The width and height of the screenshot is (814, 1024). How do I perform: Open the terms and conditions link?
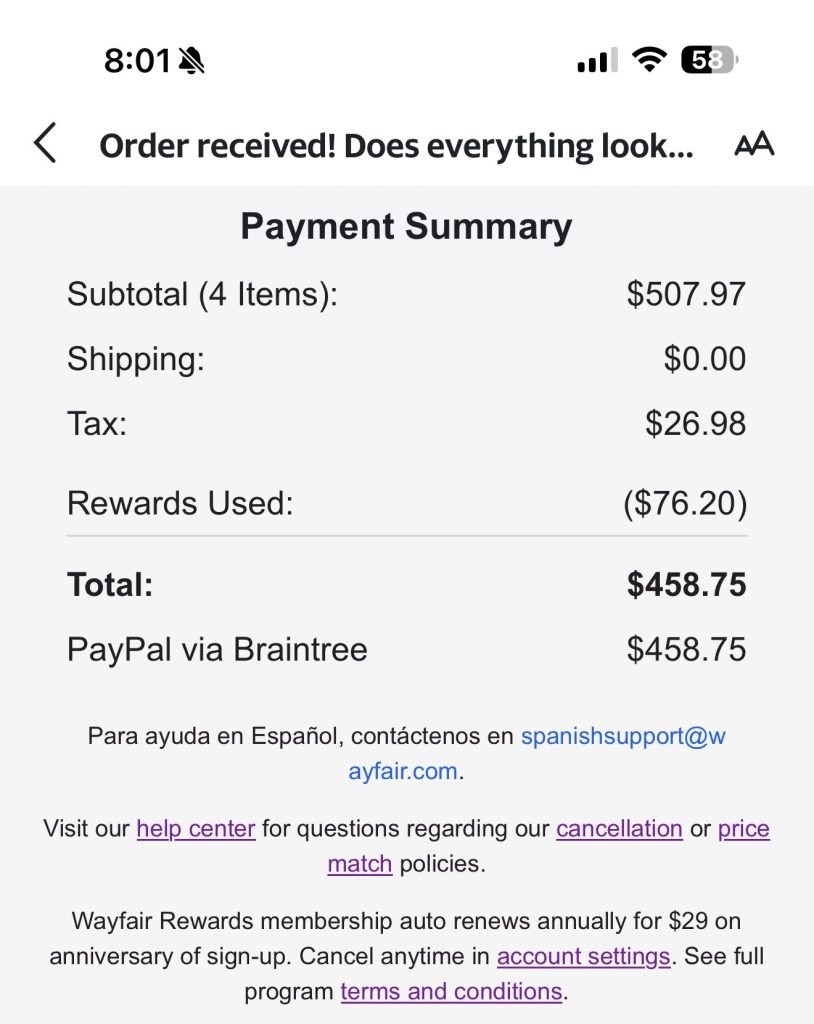[x=451, y=991]
